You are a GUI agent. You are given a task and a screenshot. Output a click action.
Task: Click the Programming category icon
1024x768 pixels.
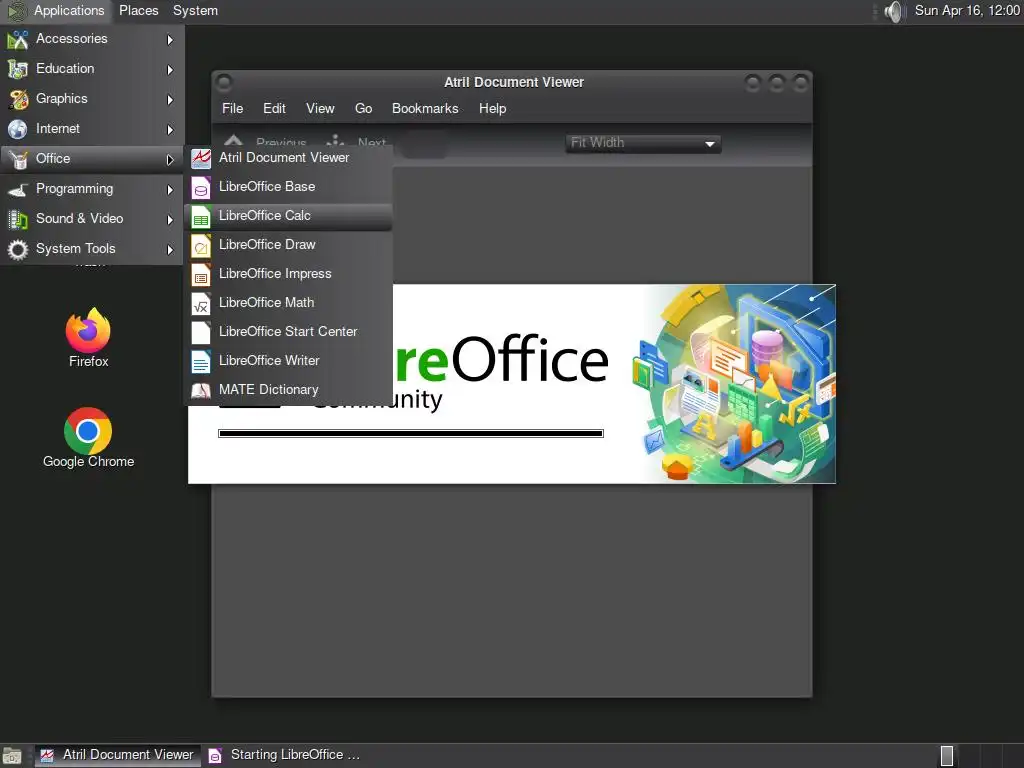(18, 189)
